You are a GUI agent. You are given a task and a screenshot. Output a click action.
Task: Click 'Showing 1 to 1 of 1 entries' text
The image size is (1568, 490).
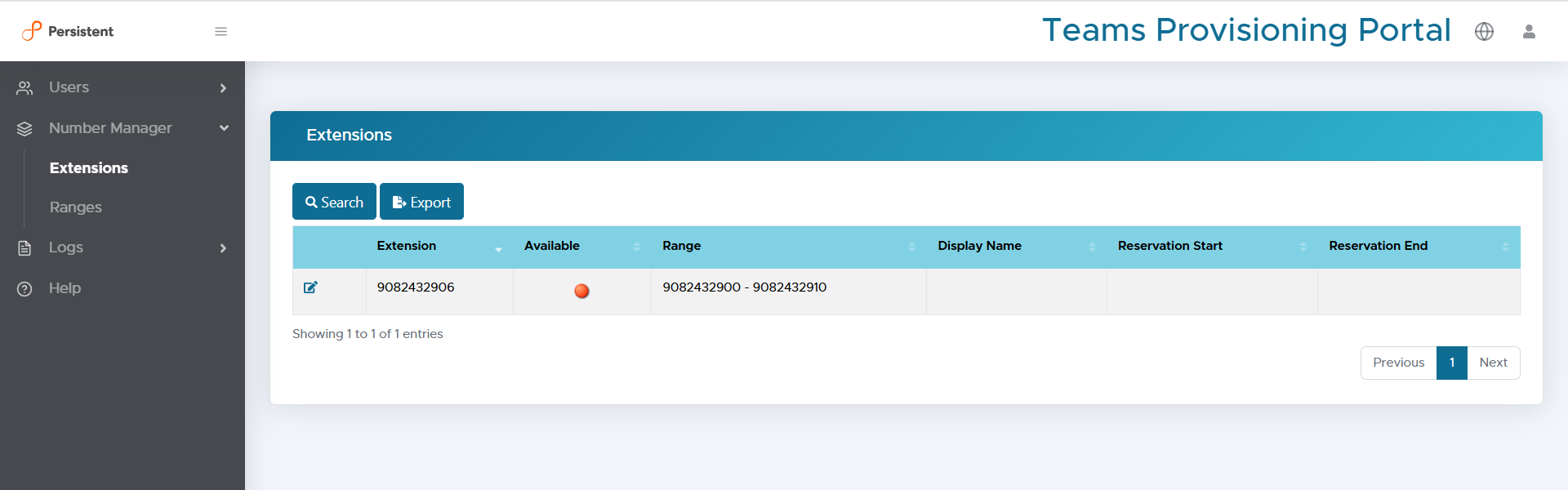(x=367, y=334)
